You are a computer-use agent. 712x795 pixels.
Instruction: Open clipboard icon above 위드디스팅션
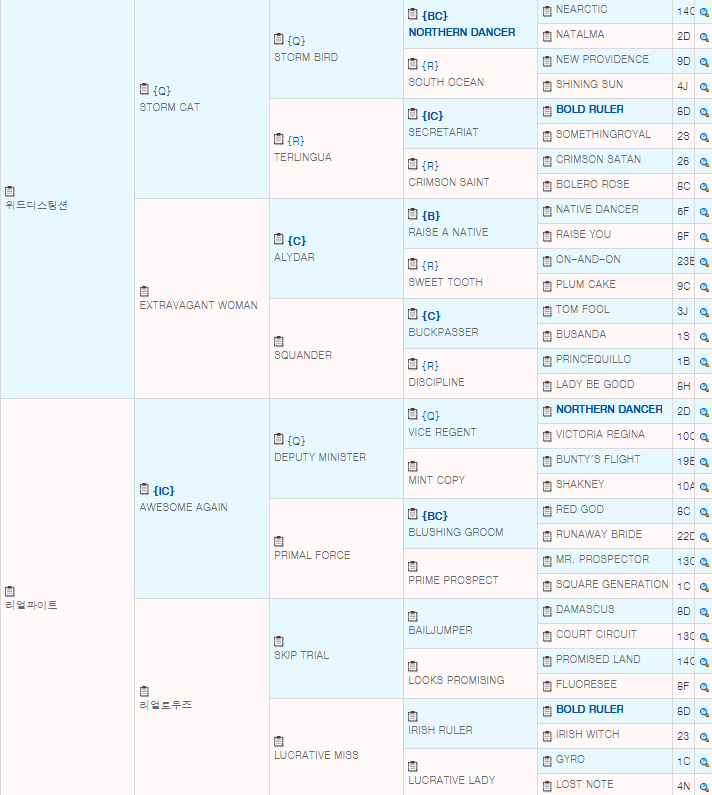click(x=10, y=191)
